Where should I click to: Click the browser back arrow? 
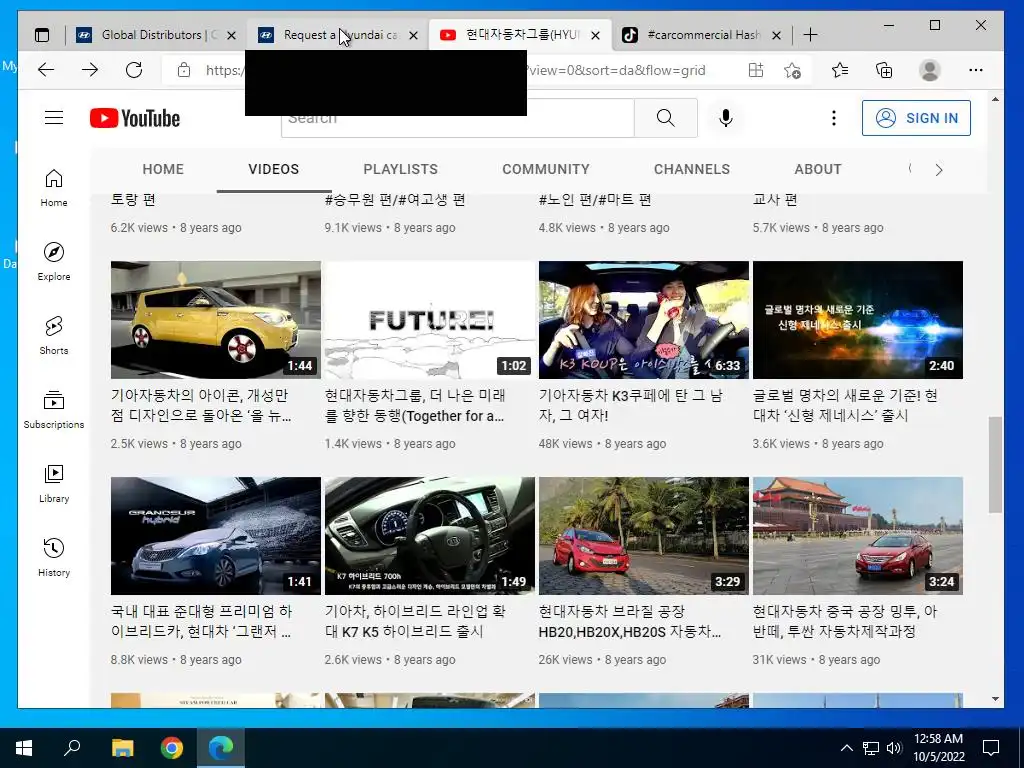(46, 70)
